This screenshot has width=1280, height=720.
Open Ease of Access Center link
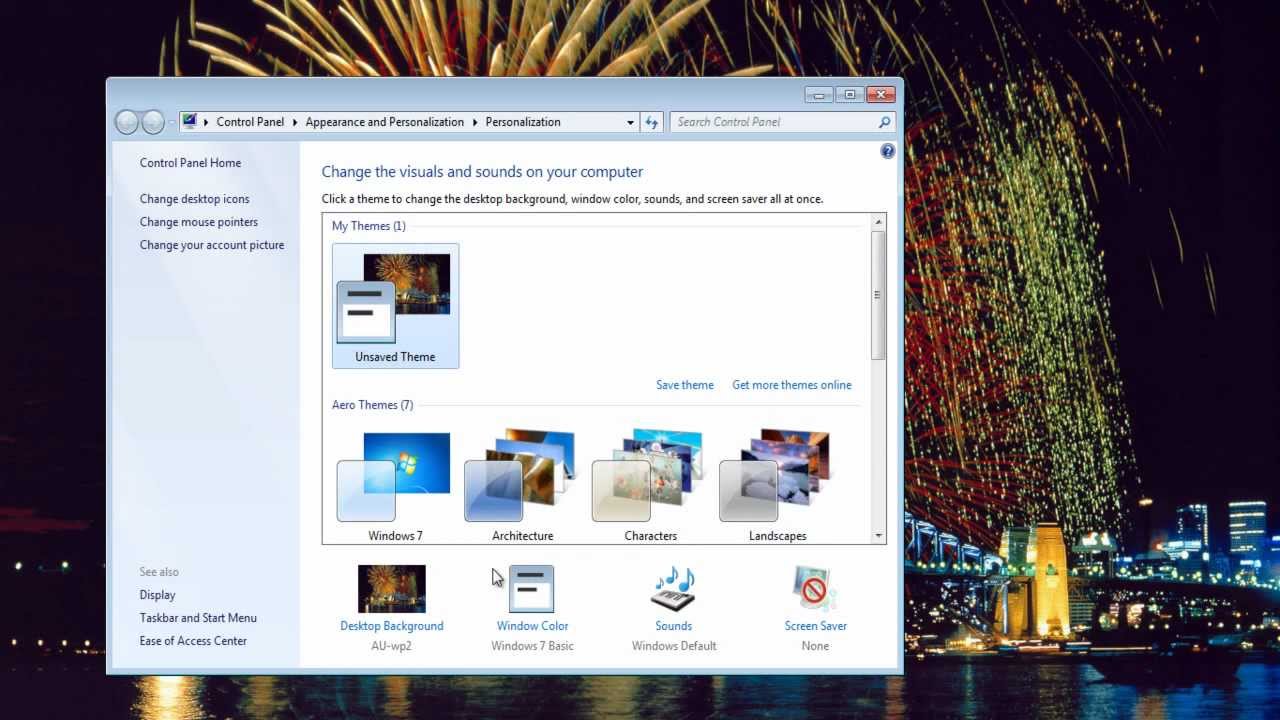coord(193,641)
